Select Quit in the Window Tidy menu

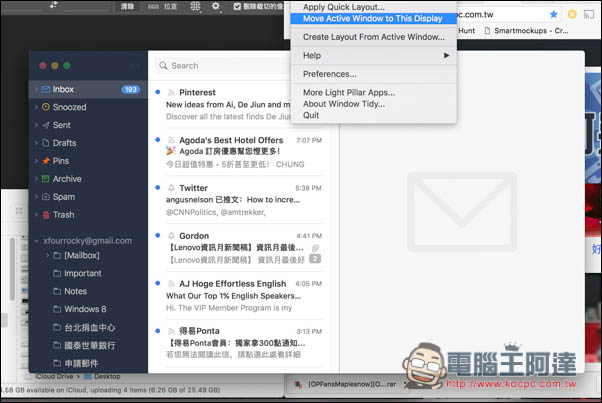(374, 116)
